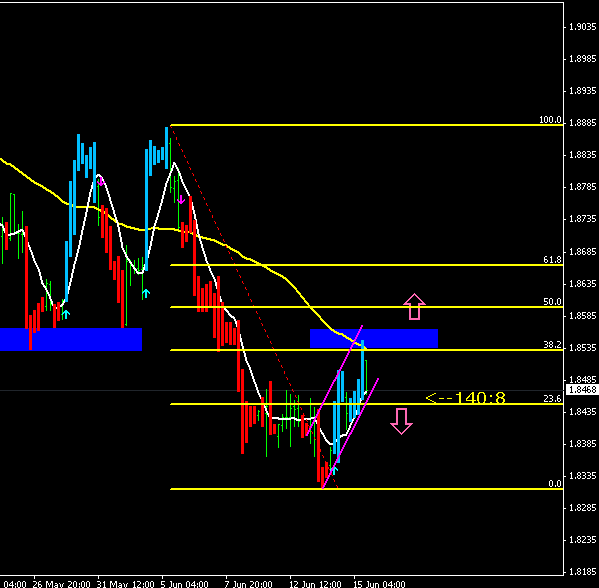Select the lower magenta channel line
The image size is (599, 588).
[x=350, y=433]
